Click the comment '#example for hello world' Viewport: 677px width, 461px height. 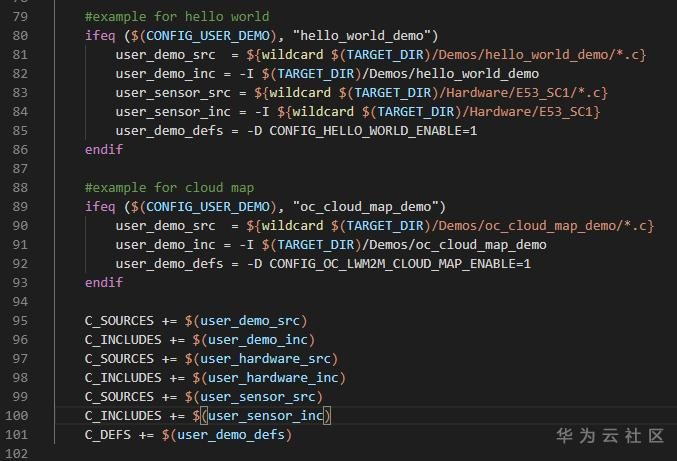pyautogui.click(x=177, y=16)
